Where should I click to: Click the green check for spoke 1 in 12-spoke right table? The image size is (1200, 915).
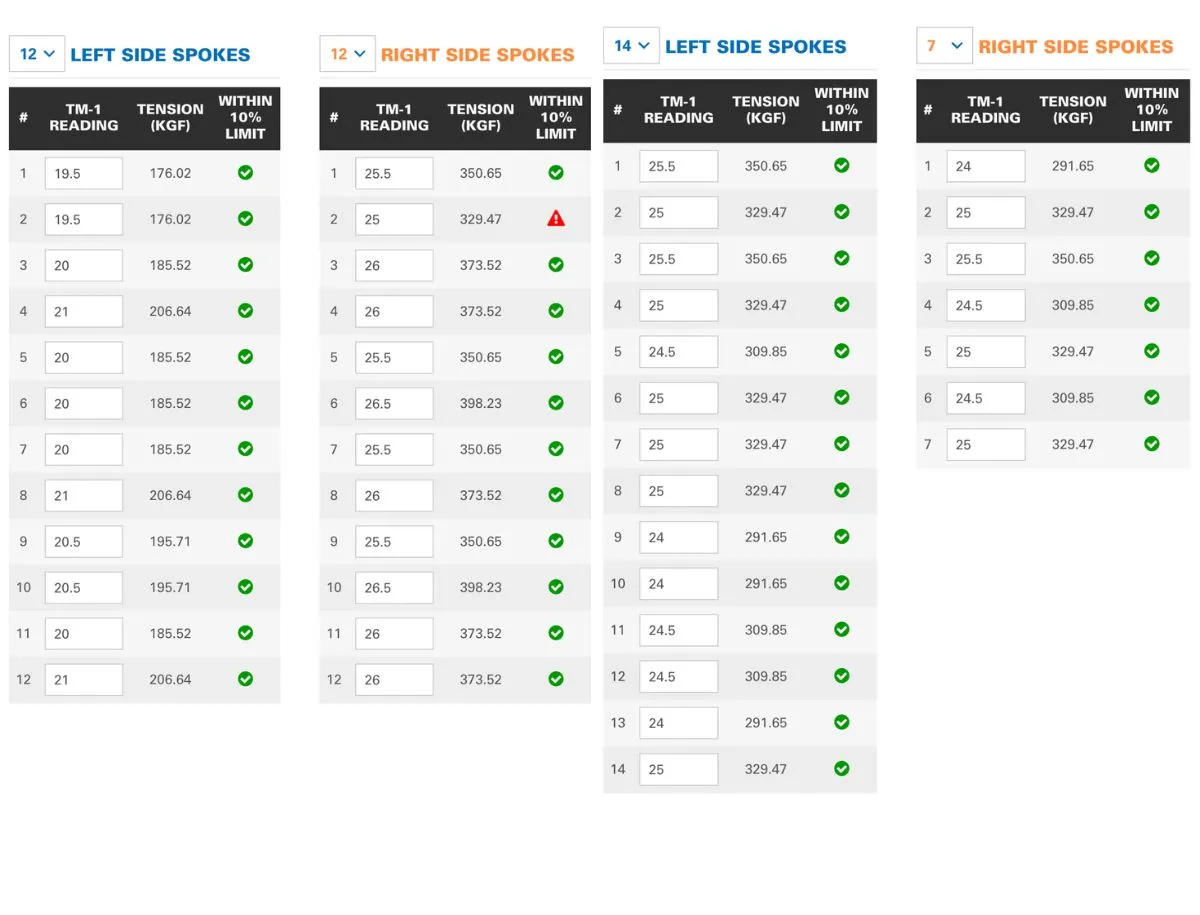coord(556,172)
